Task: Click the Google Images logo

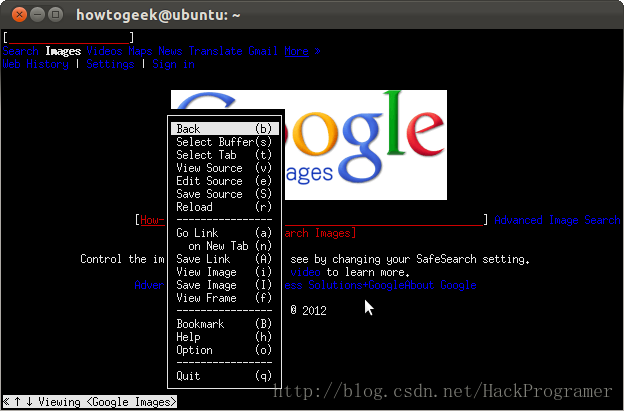Action: point(309,145)
